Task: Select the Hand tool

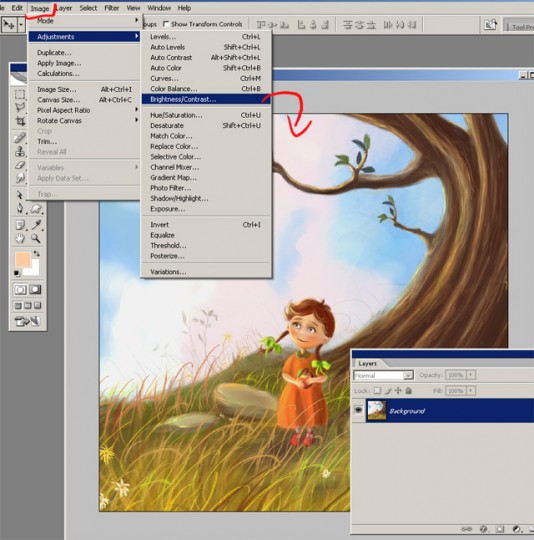Action: pyautogui.click(x=20, y=238)
